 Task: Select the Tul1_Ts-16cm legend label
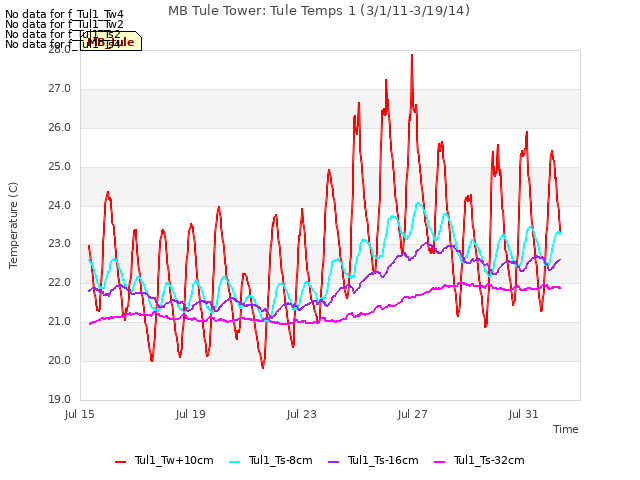pos(383,460)
